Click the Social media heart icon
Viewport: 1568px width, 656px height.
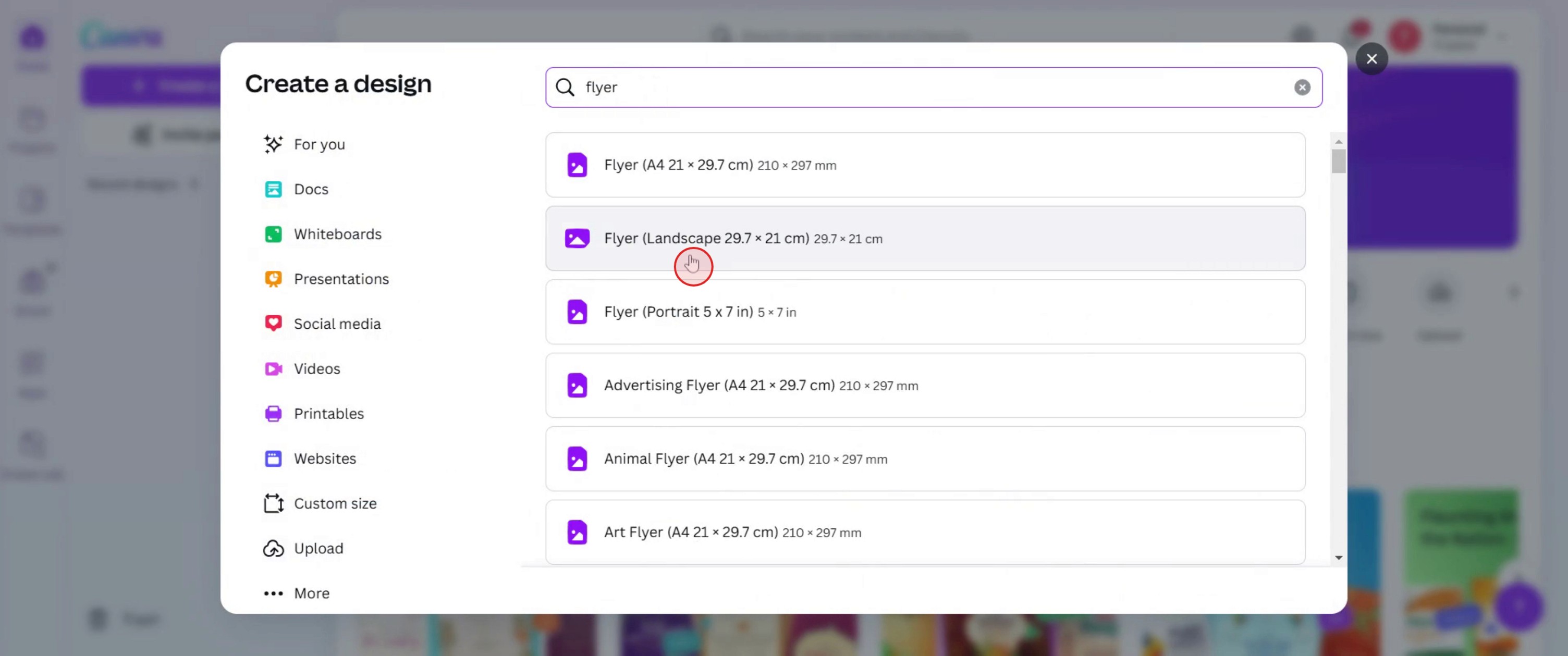coord(273,323)
